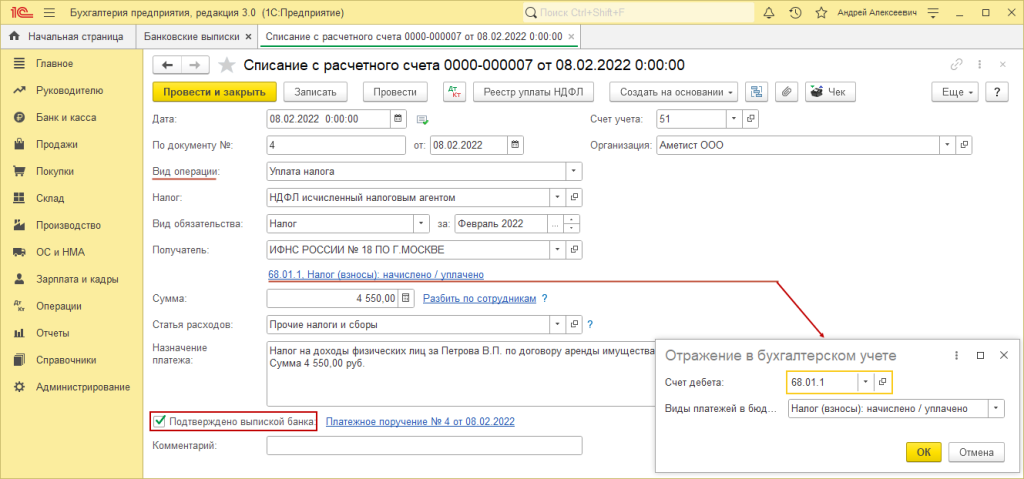Open the Счет дебета dropdown list

coord(863,382)
